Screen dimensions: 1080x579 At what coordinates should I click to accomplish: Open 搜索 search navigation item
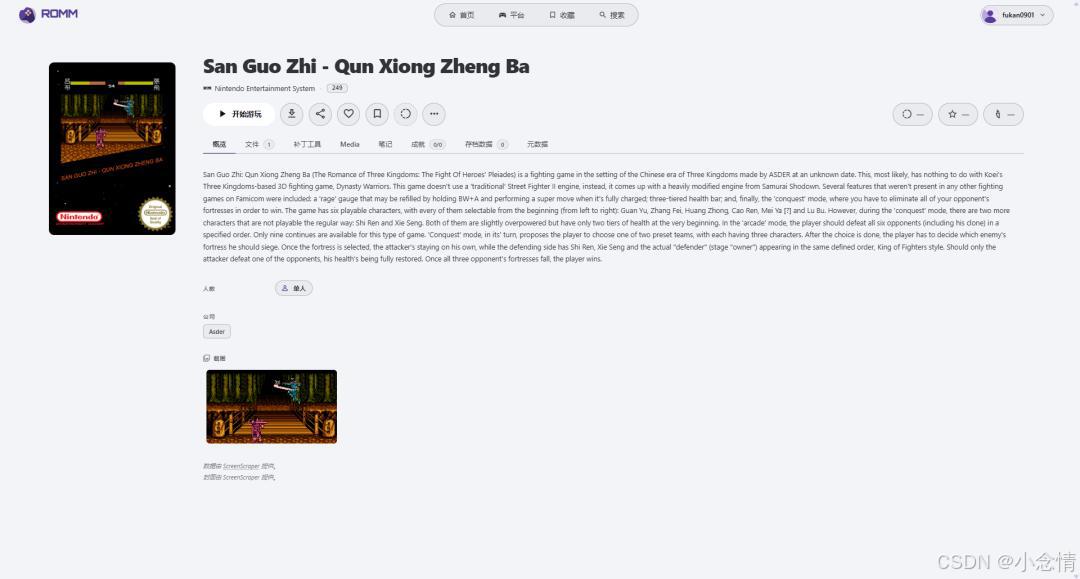pos(612,15)
